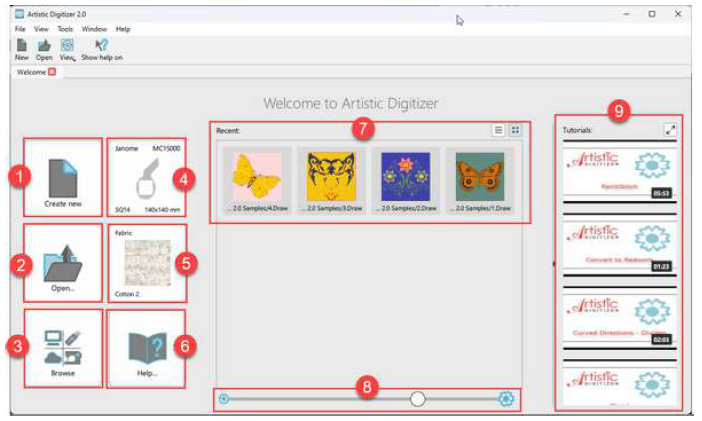Open the View toolbar dropdown

pos(68,46)
